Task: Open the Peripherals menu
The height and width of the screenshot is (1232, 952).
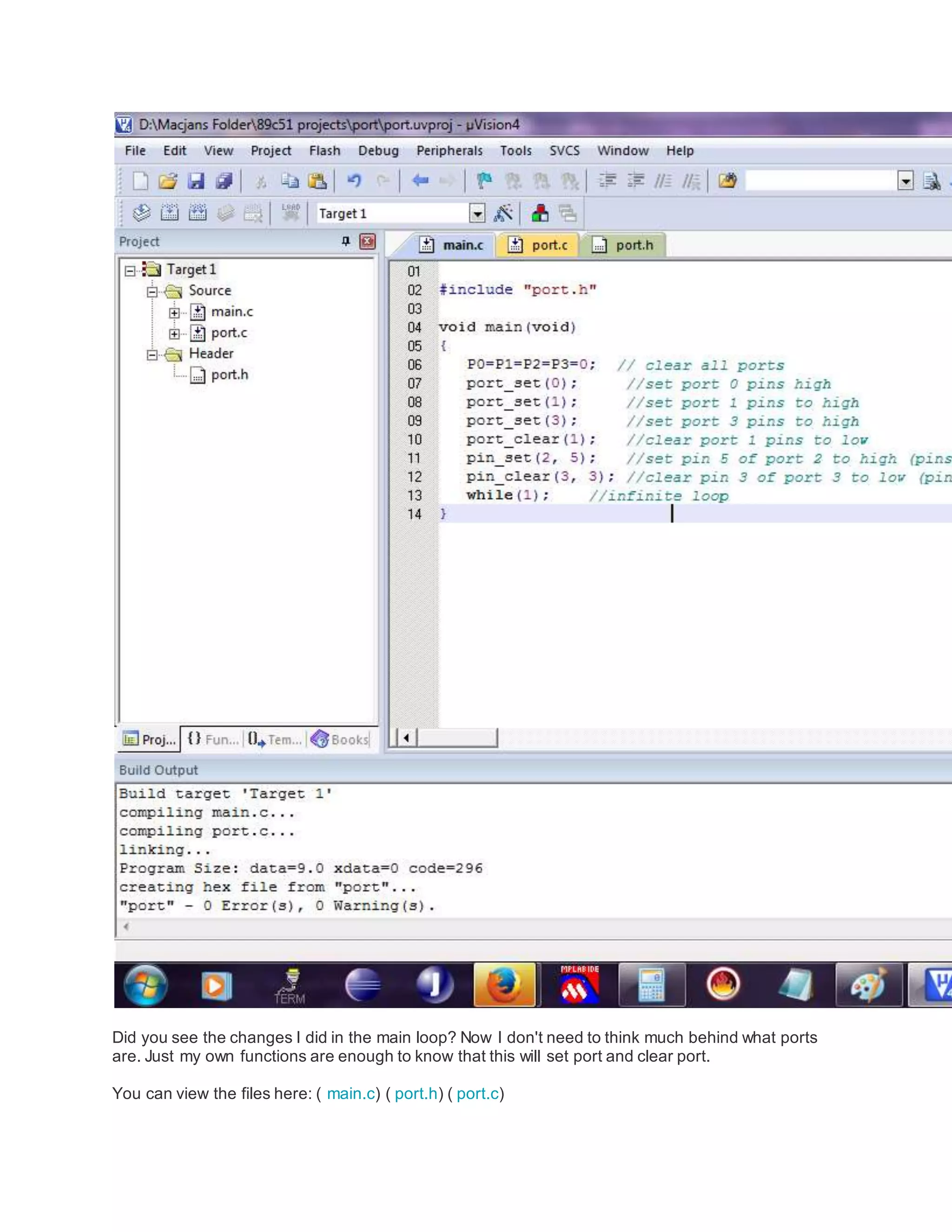Action: (x=449, y=151)
